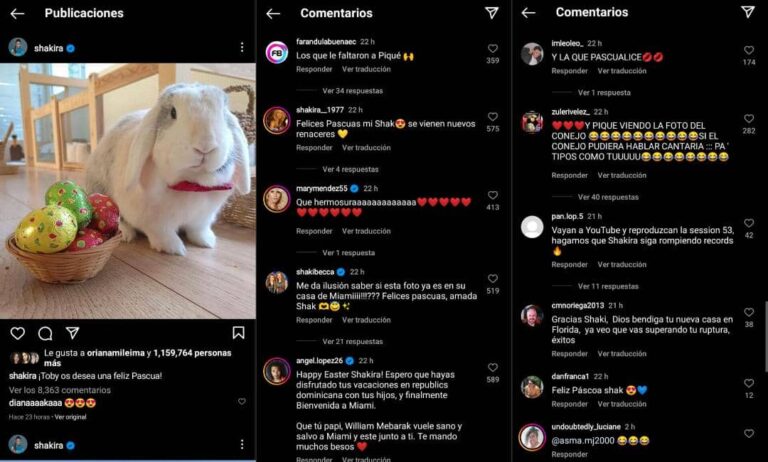Expand Ver 40 respuestas under zulerivelez_ comment
The width and height of the screenshot is (768, 462).
(608, 197)
